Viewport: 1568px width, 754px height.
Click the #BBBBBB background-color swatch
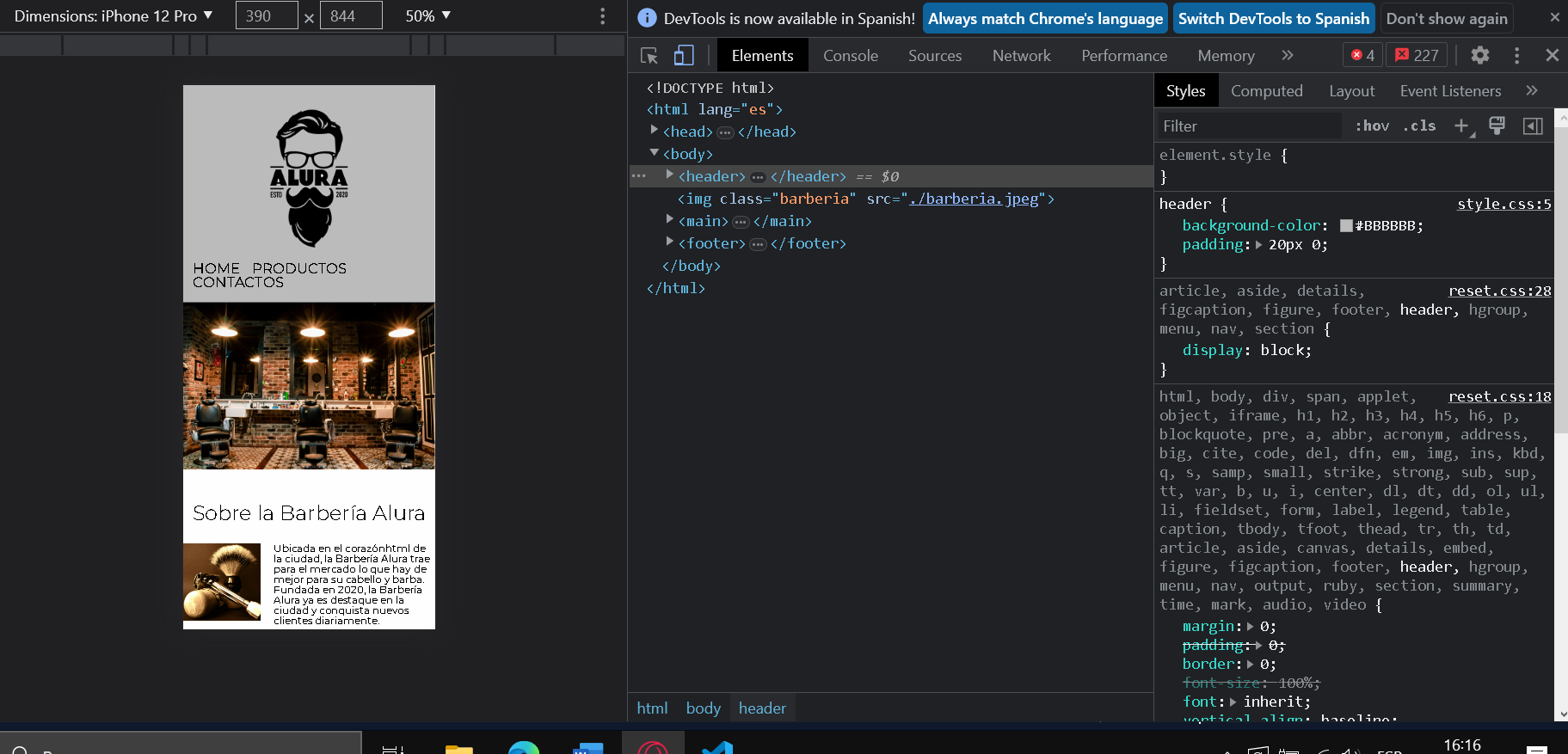(x=1346, y=226)
